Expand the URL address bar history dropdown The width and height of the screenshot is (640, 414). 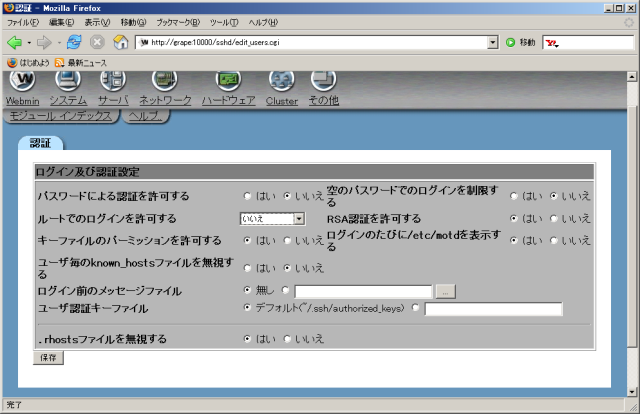click(492, 43)
